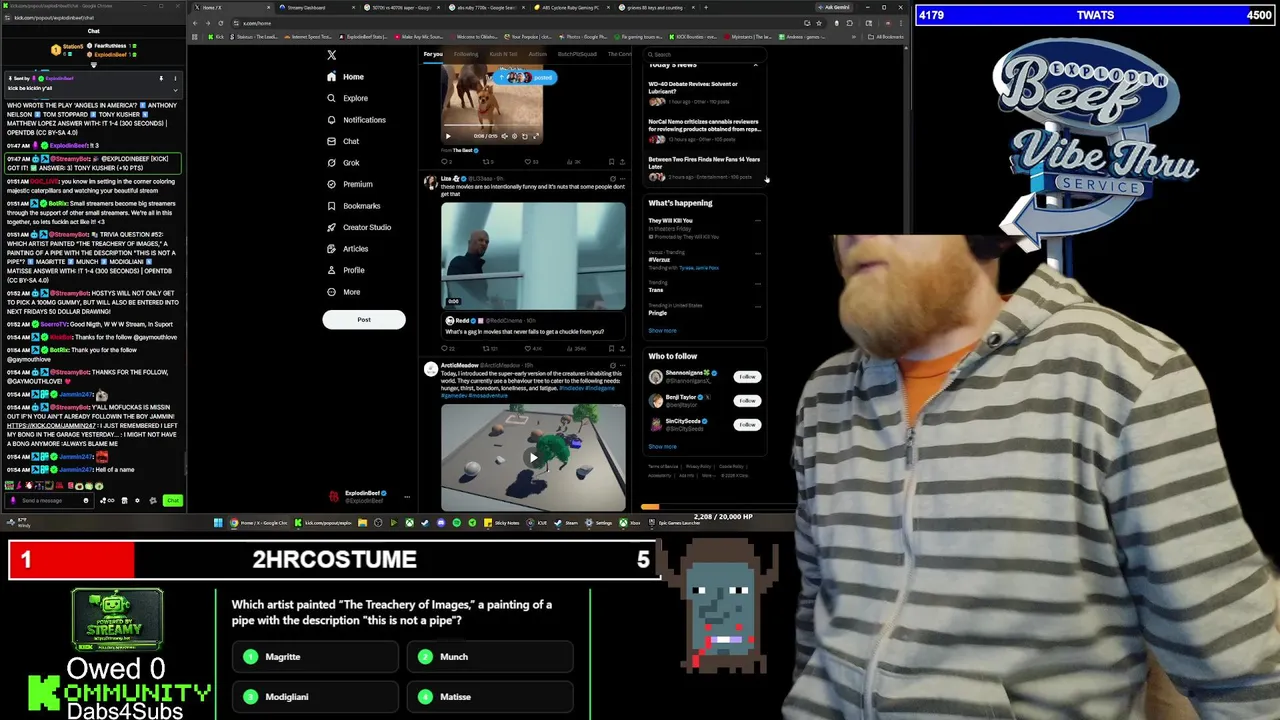
Task: Click the X logo in the sidebar
Action: (x=331, y=55)
